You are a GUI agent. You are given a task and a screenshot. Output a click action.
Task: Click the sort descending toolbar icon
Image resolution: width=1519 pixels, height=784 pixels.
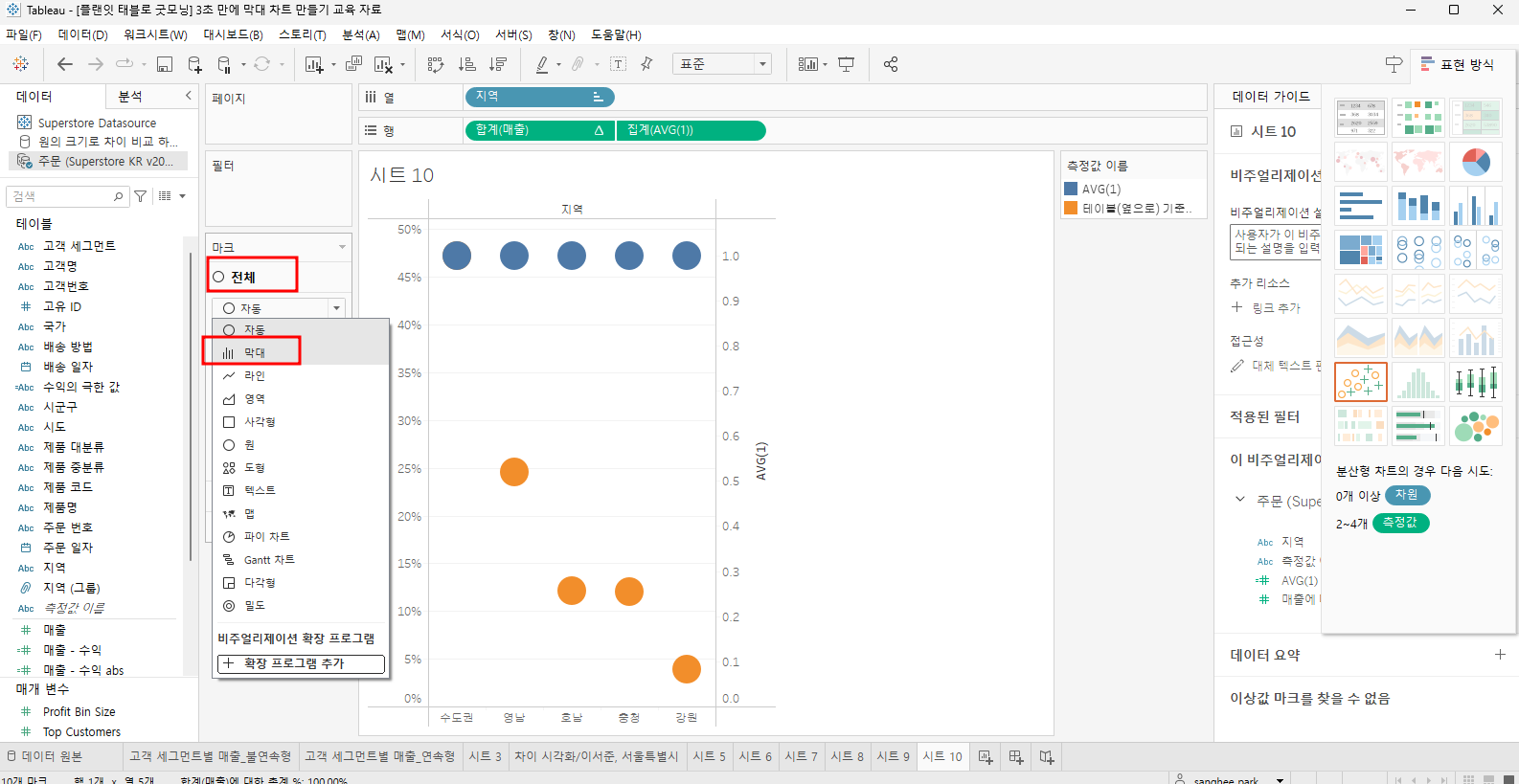[498, 64]
